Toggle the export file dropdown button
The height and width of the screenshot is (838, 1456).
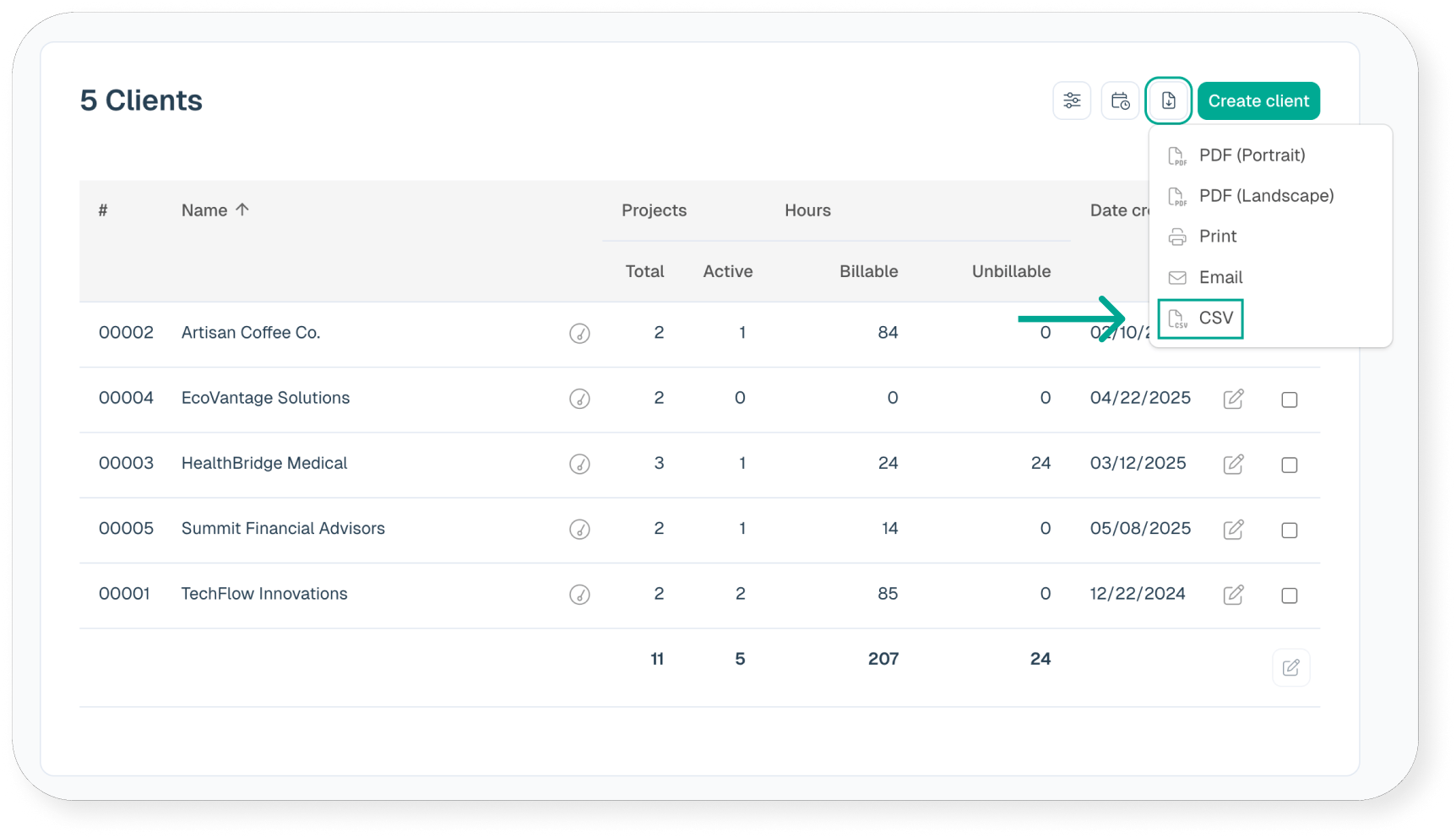1168,101
